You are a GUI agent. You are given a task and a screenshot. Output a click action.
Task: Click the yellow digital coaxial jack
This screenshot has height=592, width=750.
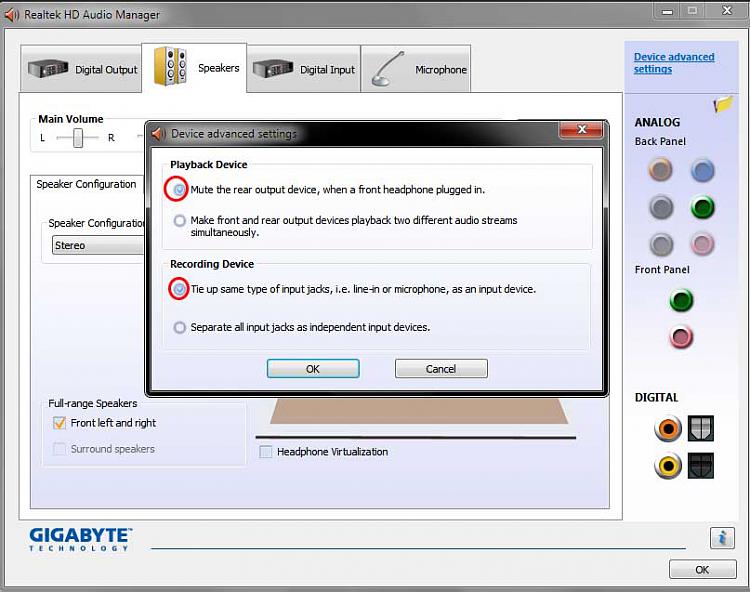click(668, 465)
